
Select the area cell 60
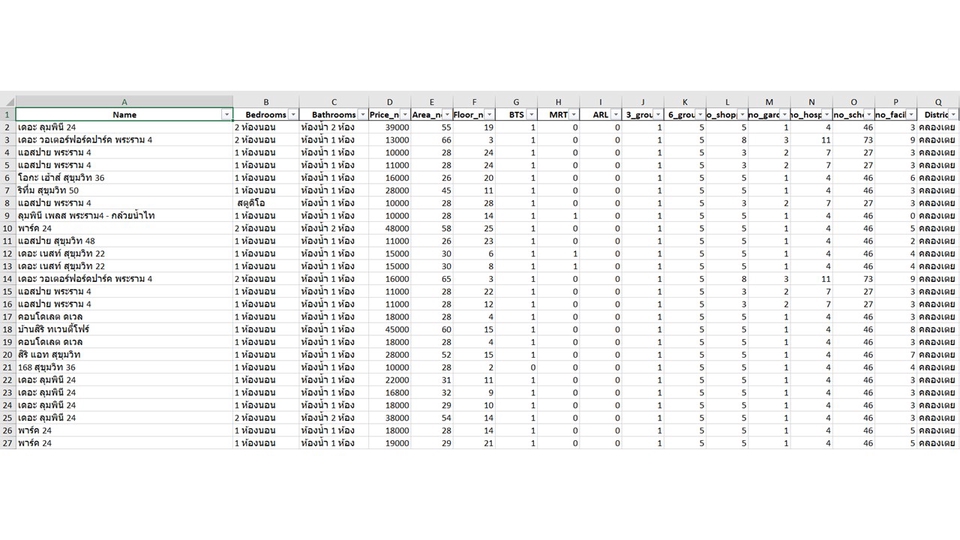(432, 329)
